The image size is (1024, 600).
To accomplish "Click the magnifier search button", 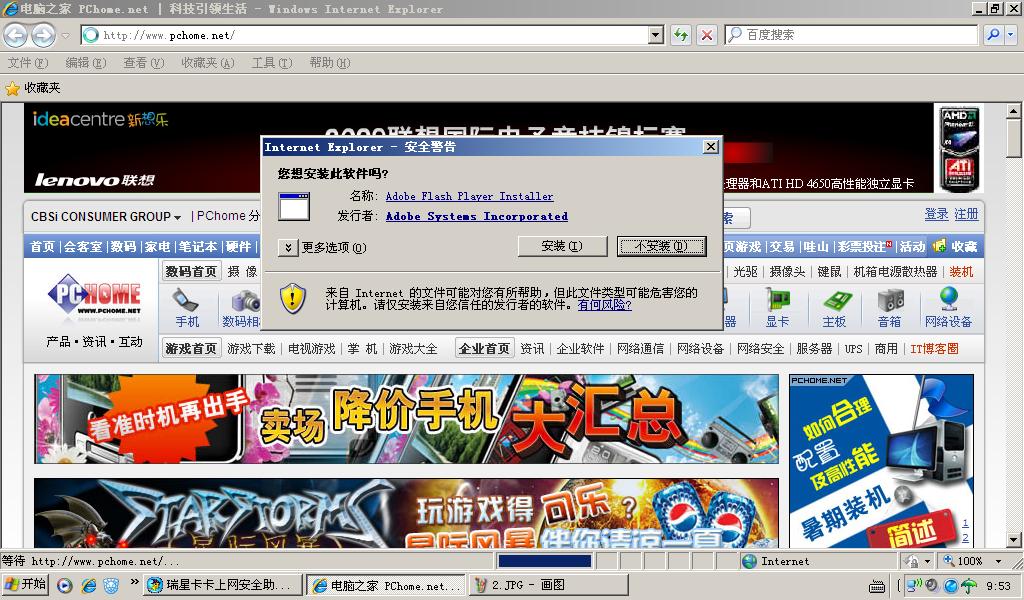I will (993, 35).
